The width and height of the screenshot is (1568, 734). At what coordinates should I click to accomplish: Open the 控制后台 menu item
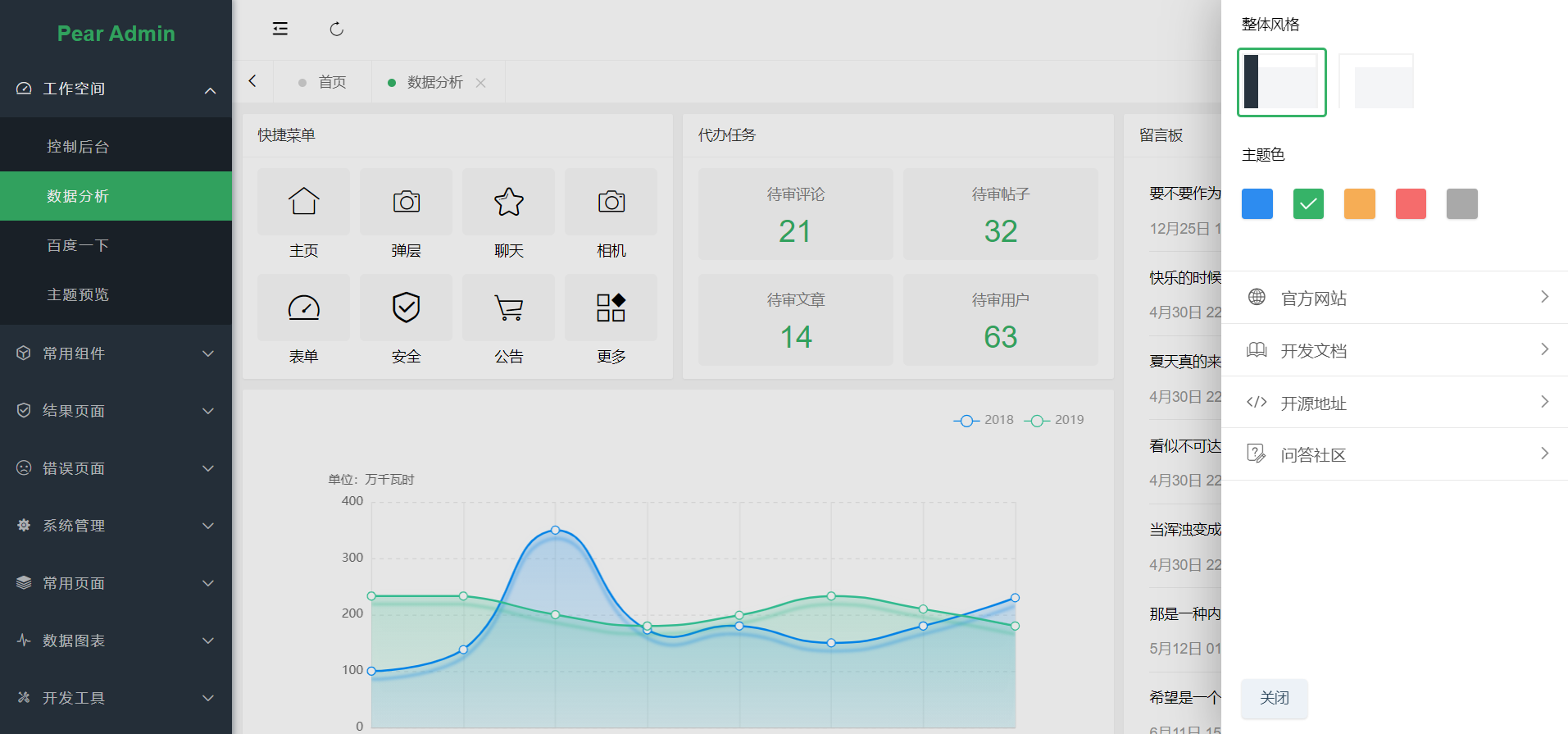(x=116, y=147)
